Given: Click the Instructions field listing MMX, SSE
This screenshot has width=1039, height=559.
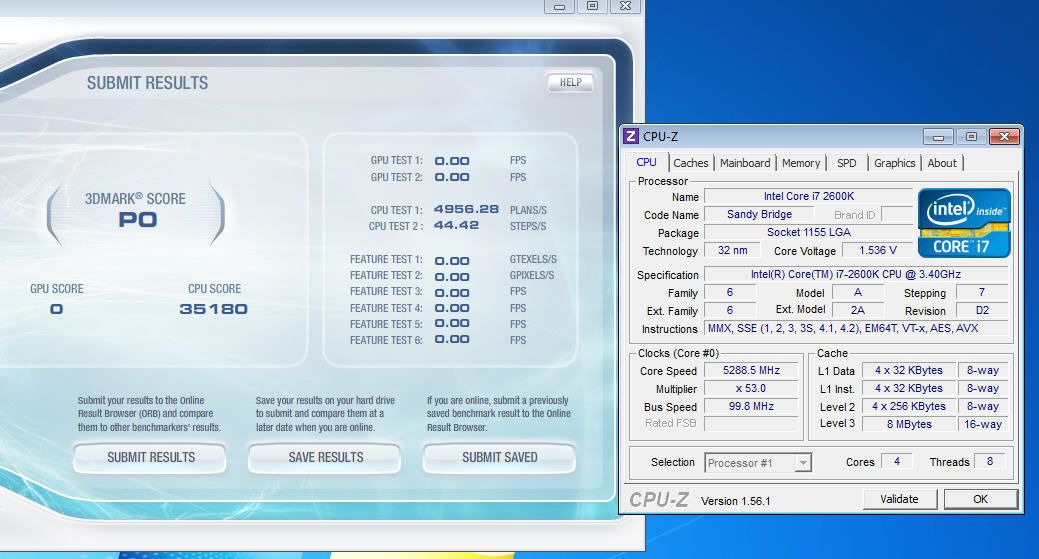Looking at the screenshot, I should click(855, 329).
